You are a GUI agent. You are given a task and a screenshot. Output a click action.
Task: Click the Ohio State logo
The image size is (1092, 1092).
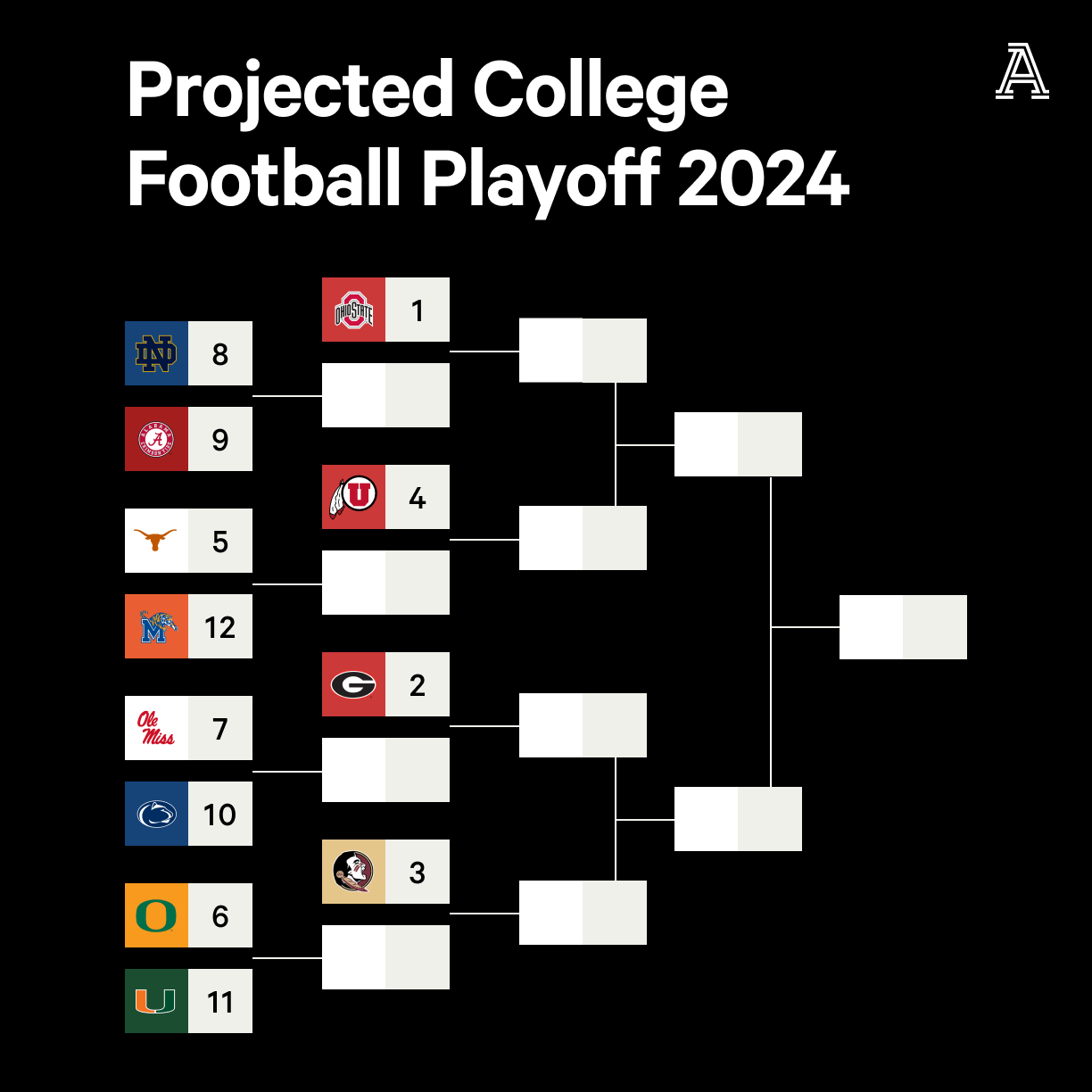click(353, 310)
